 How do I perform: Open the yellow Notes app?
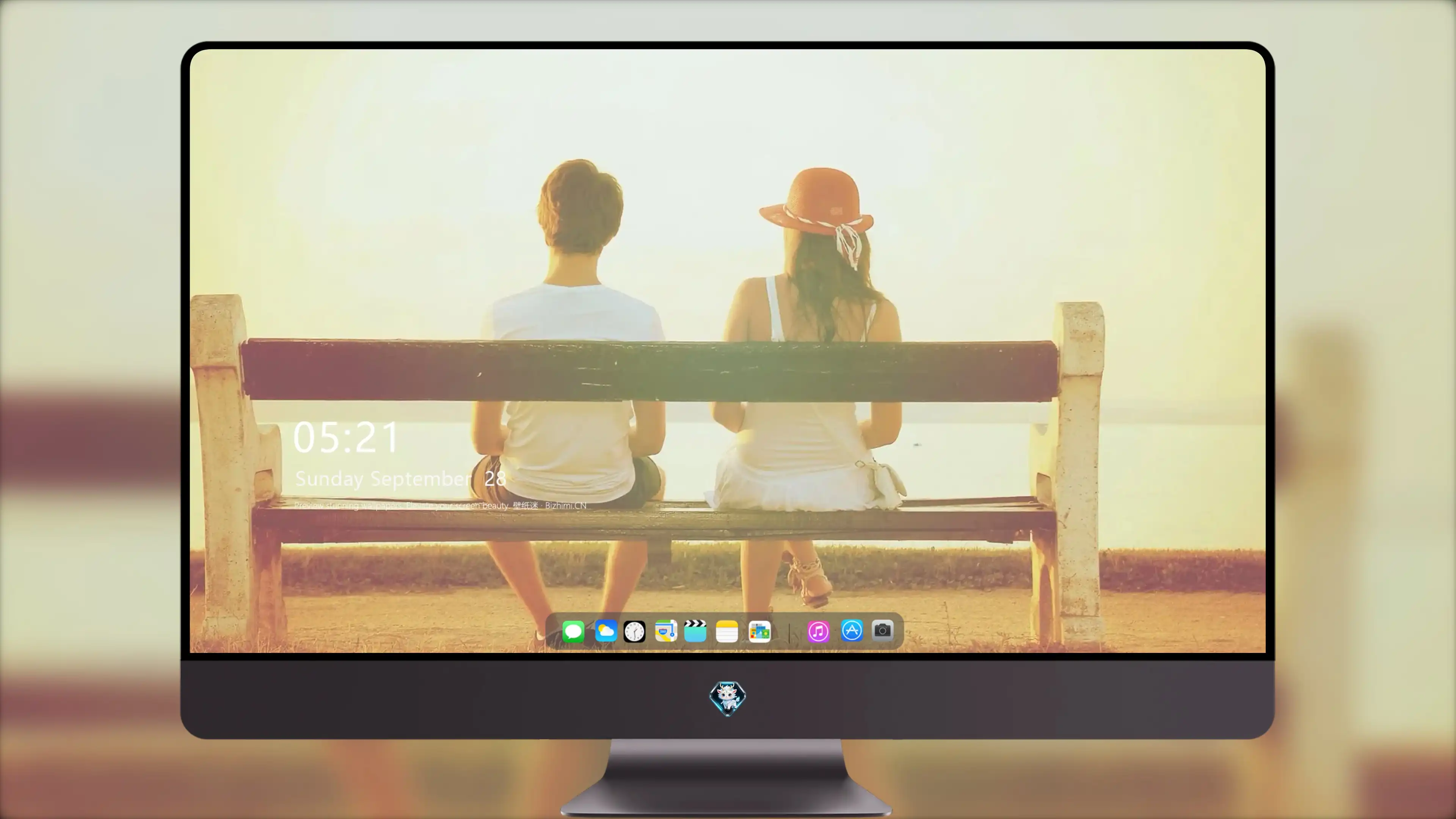tap(727, 631)
